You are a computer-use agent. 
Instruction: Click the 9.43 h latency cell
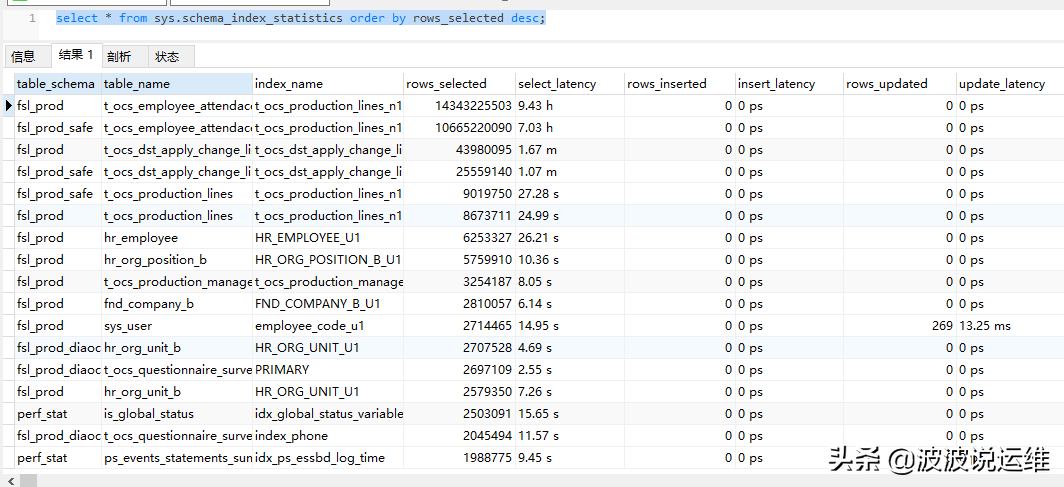(x=570, y=106)
